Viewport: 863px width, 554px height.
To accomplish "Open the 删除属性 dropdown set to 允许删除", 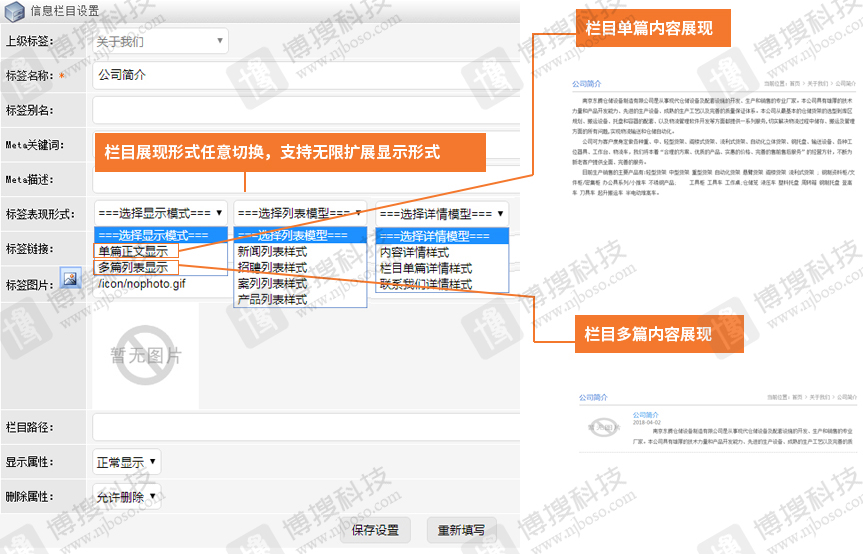I will [126, 496].
